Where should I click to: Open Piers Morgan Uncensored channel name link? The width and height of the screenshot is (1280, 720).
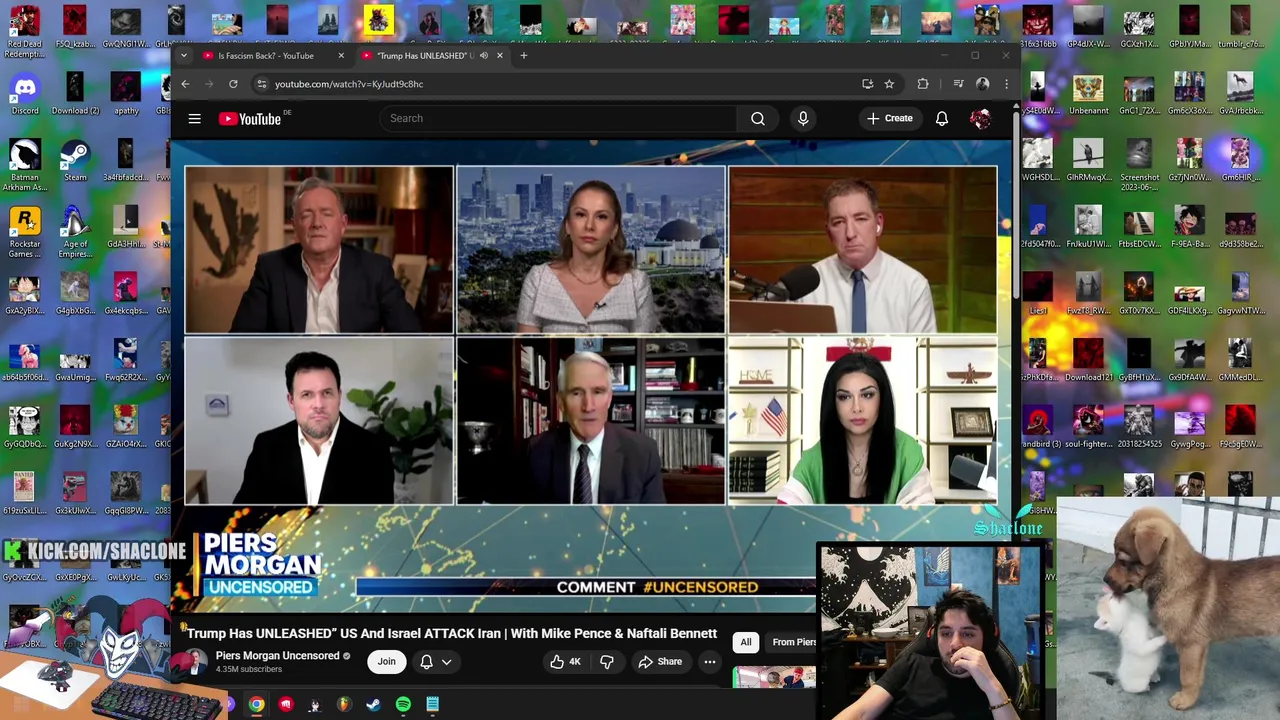tap(277, 656)
